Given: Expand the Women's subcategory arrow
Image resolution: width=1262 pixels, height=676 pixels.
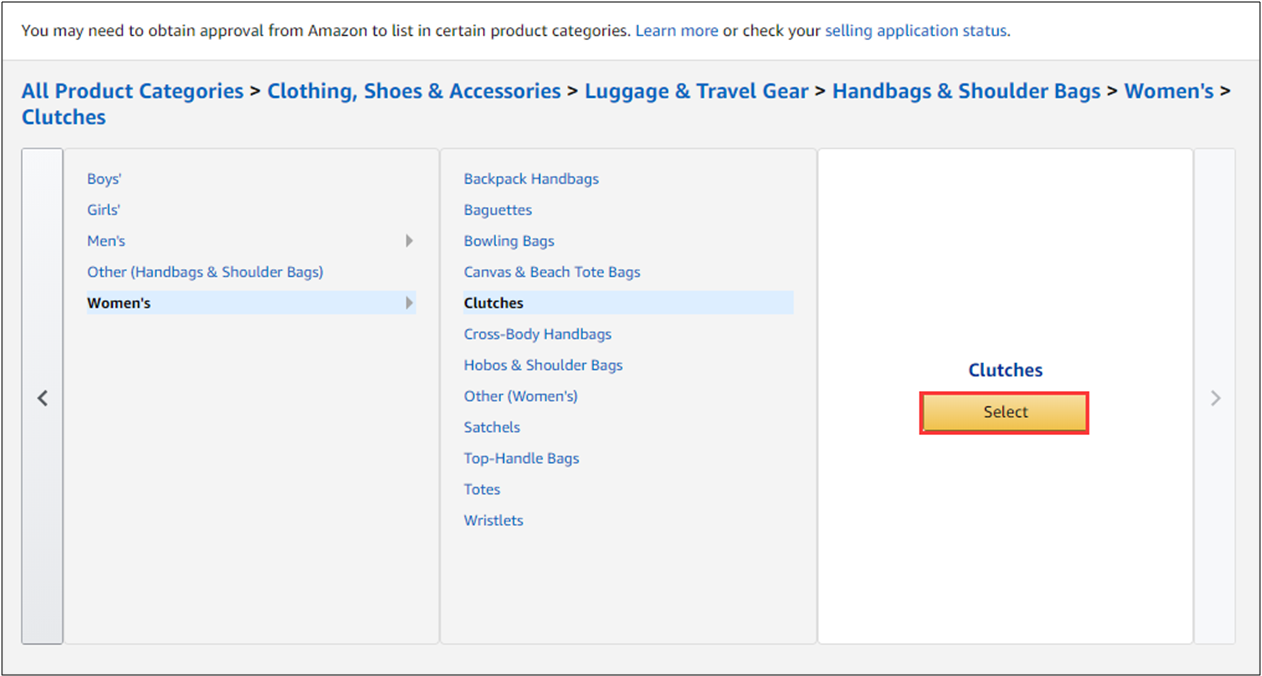Looking at the screenshot, I should tap(409, 303).
